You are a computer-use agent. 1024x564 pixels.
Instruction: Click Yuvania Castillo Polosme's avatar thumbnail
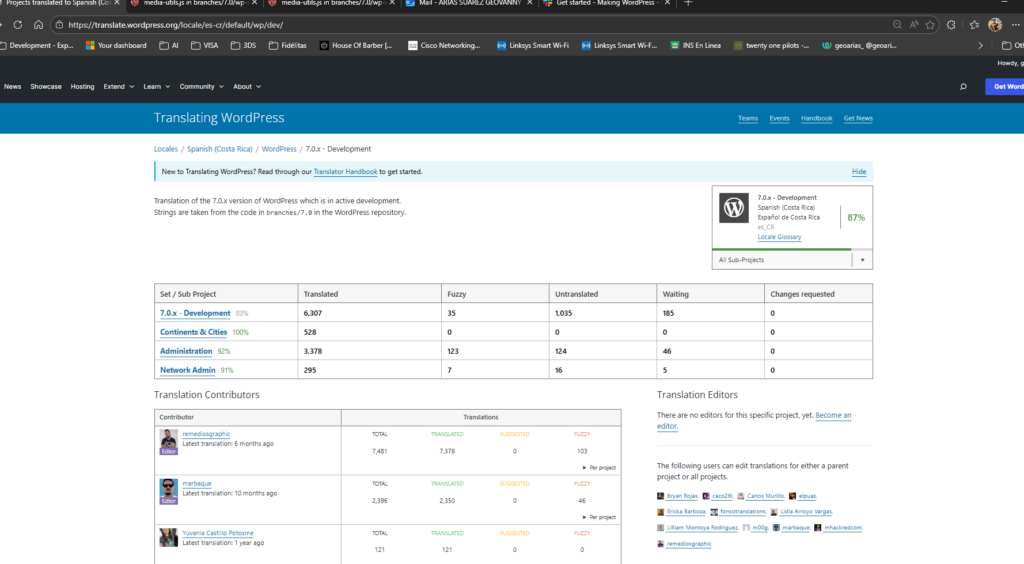168,537
